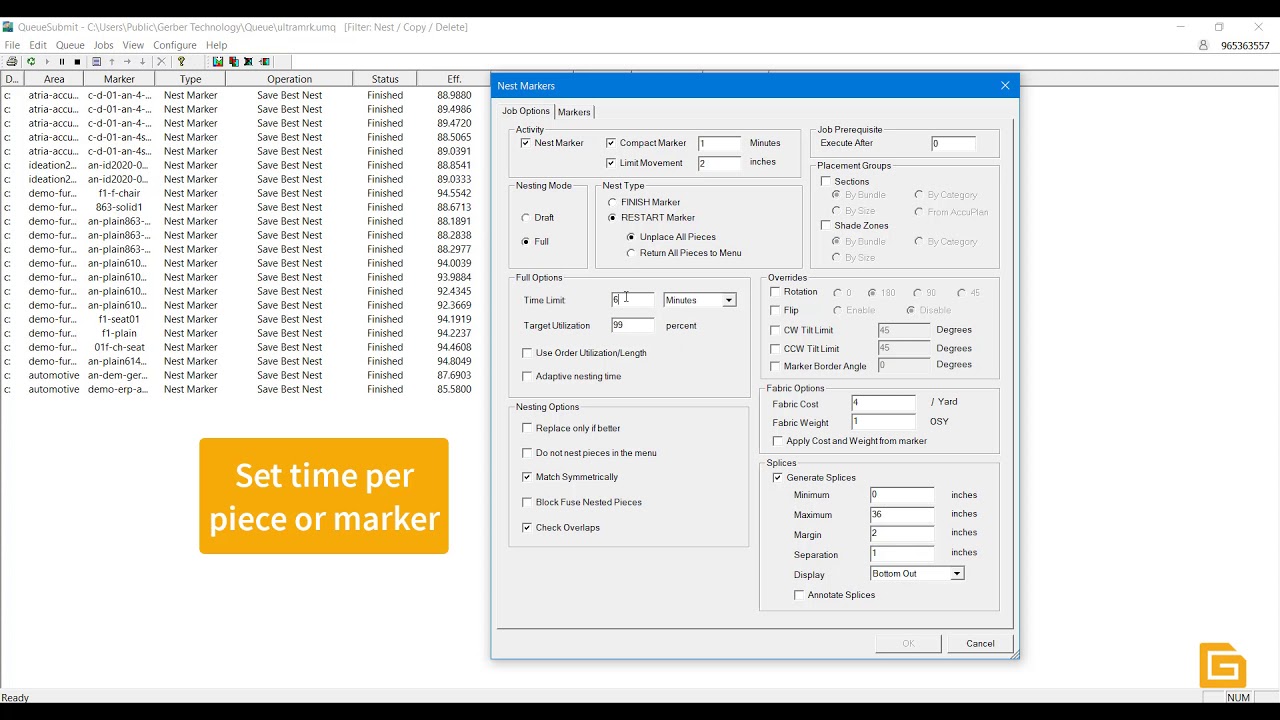Click the black stop square toolbar icon
The height and width of the screenshot is (720, 1280).
pos(77,62)
